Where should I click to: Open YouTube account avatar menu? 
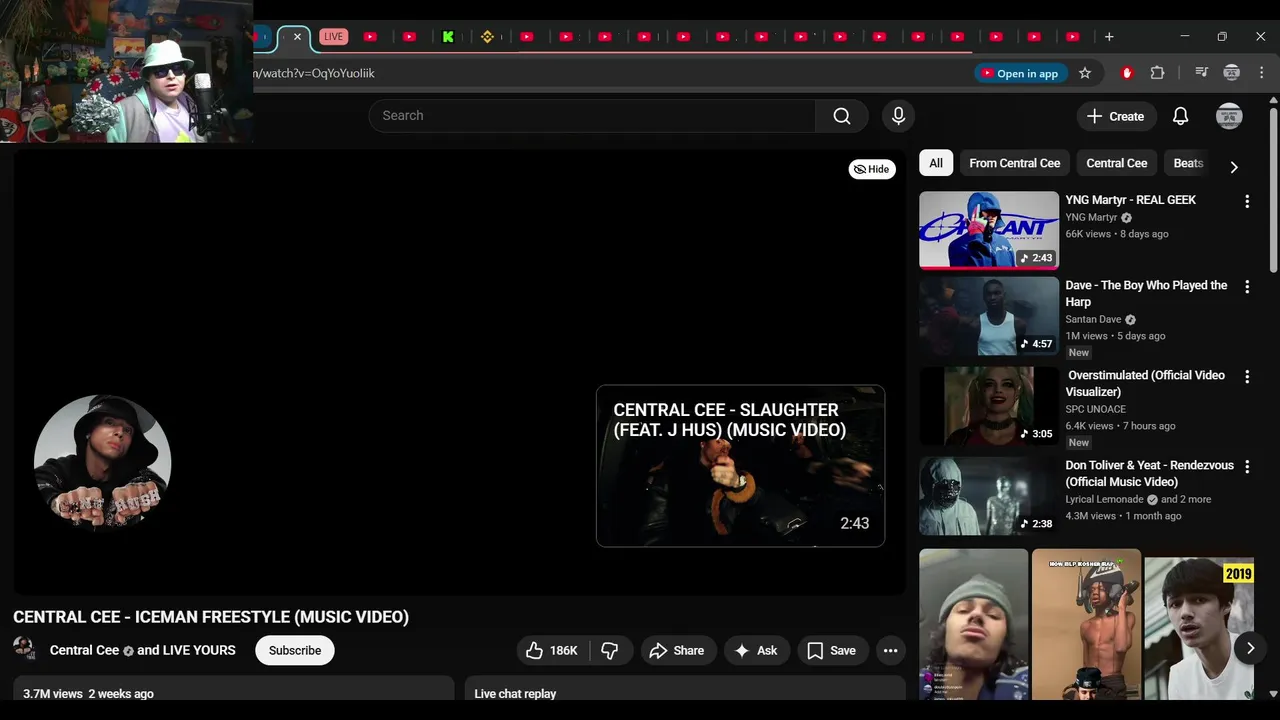click(1229, 116)
